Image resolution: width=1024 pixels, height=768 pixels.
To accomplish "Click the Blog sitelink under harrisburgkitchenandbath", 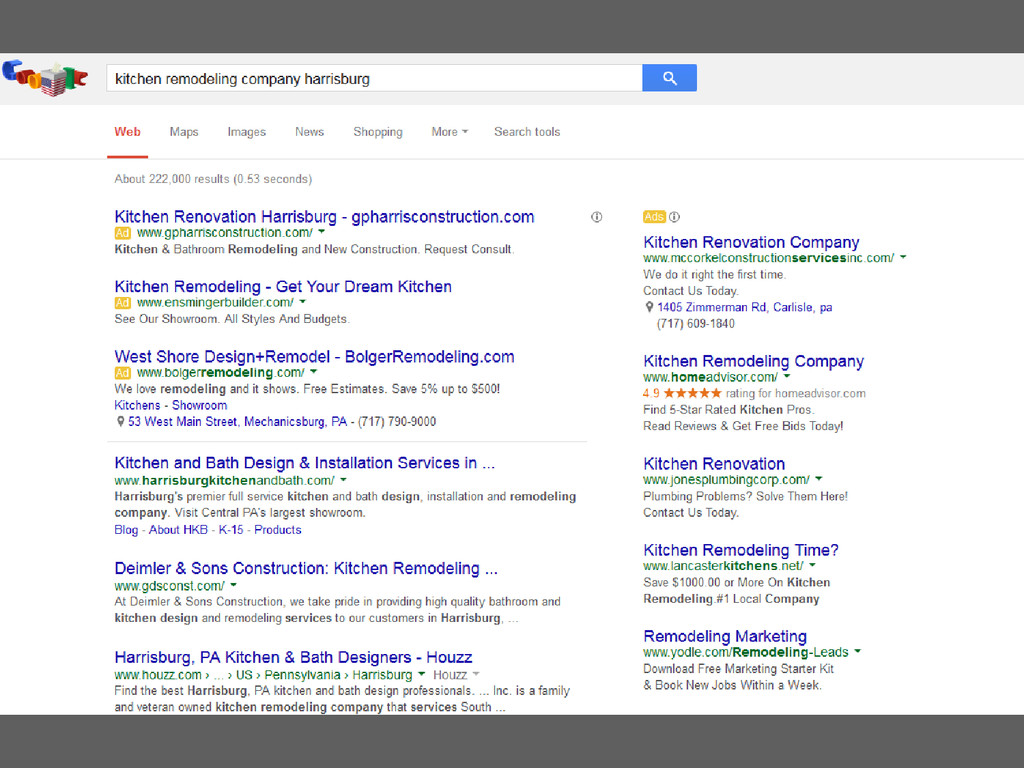I will pos(126,530).
